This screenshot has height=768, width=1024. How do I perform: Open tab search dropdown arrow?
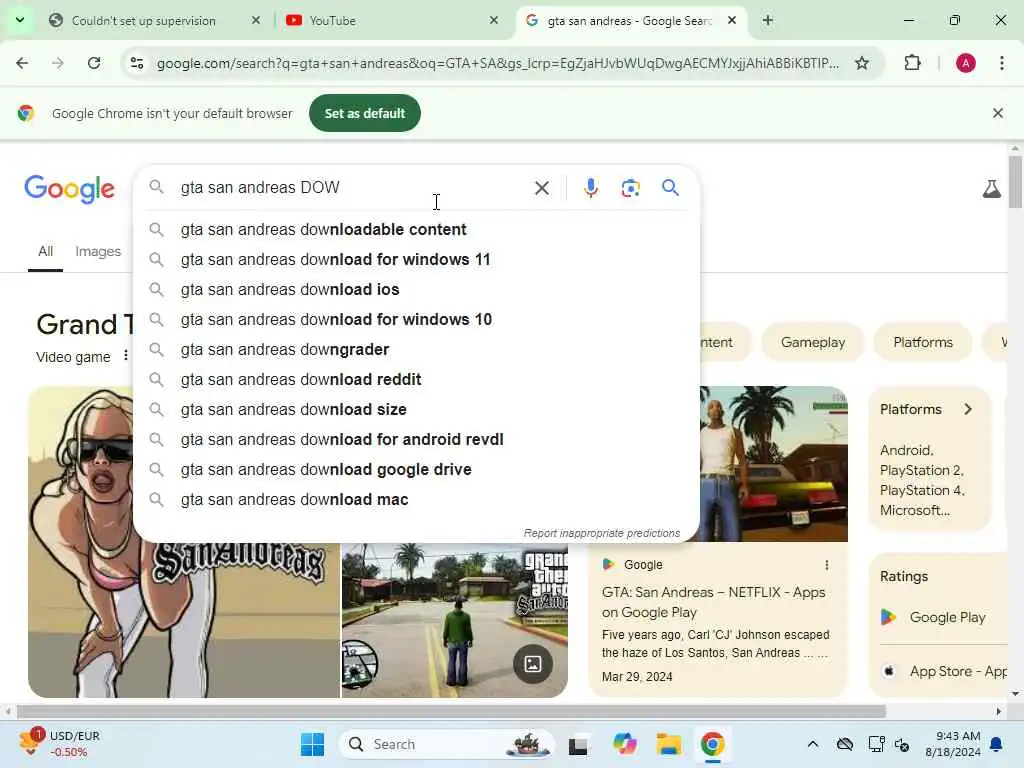tap(20, 20)
